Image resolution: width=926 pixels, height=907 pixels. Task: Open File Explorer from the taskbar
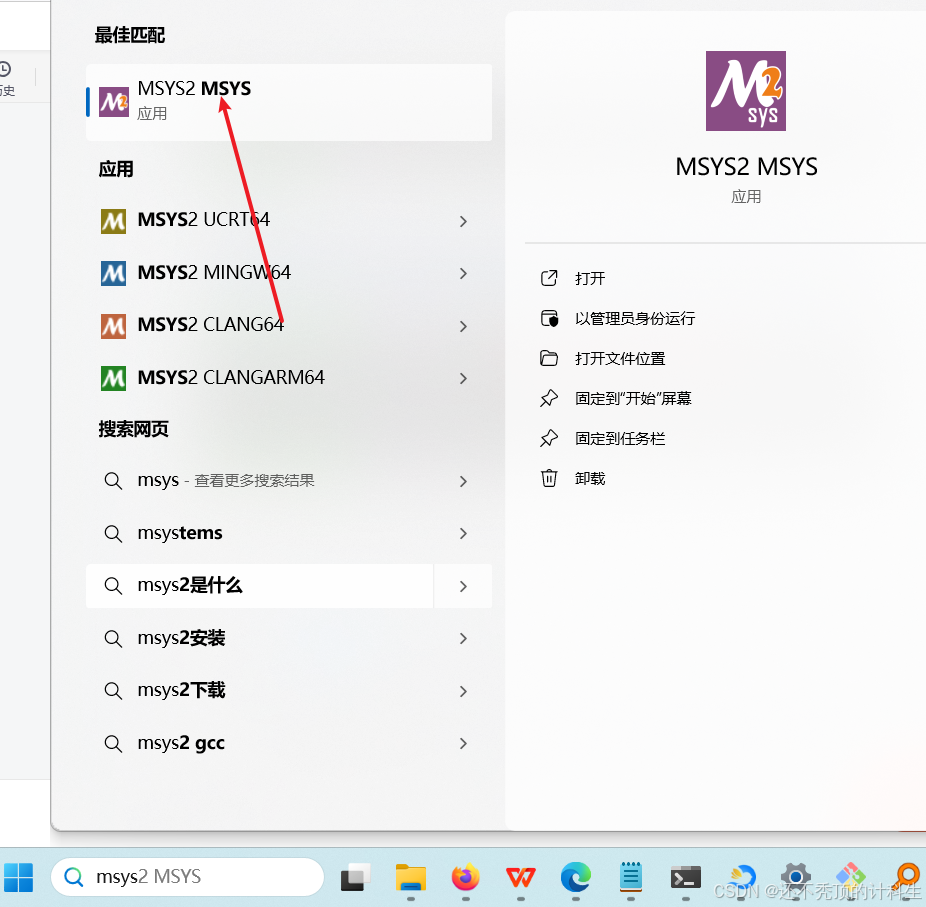(410, 877)
